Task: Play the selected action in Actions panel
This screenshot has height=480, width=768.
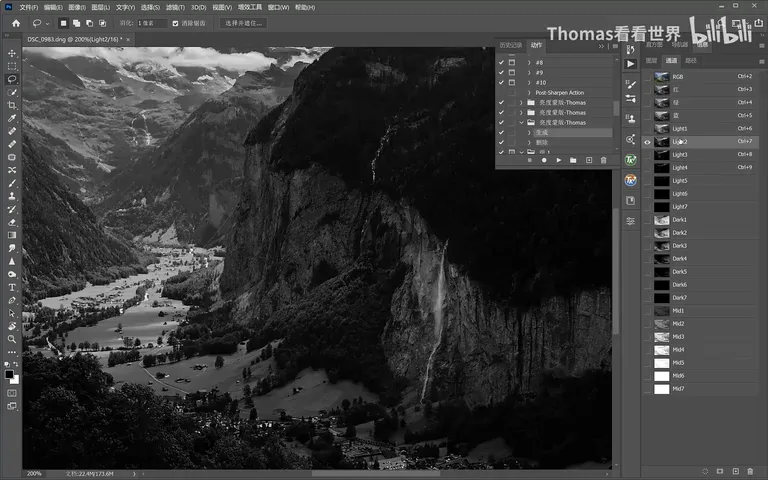Action: 558,160
